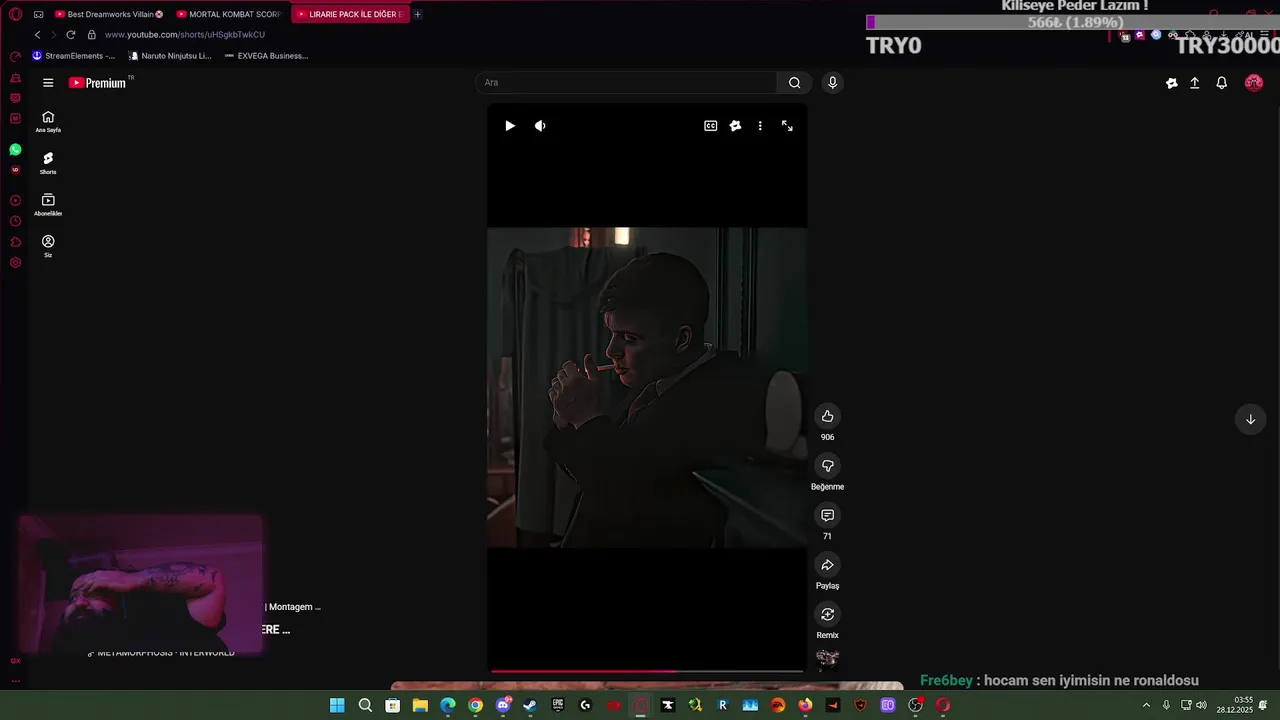
Task: Open the 71 comments panel
Action: (x=827, y=515)
